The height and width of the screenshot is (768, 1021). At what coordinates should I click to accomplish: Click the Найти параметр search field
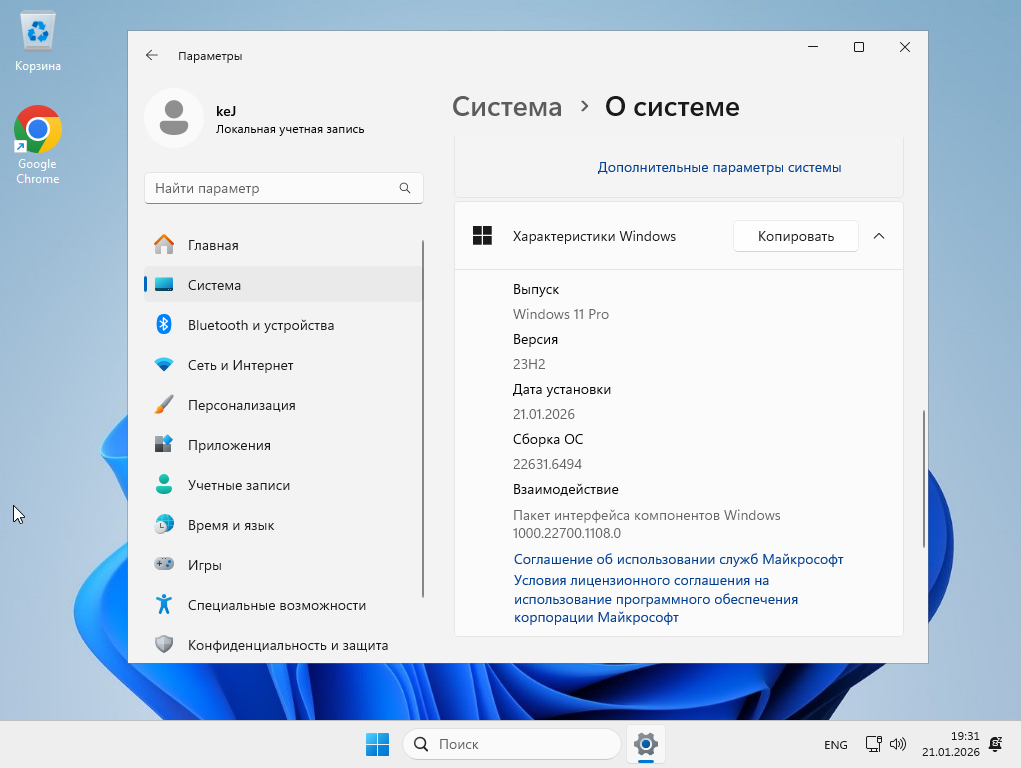(x=270, y=188)
